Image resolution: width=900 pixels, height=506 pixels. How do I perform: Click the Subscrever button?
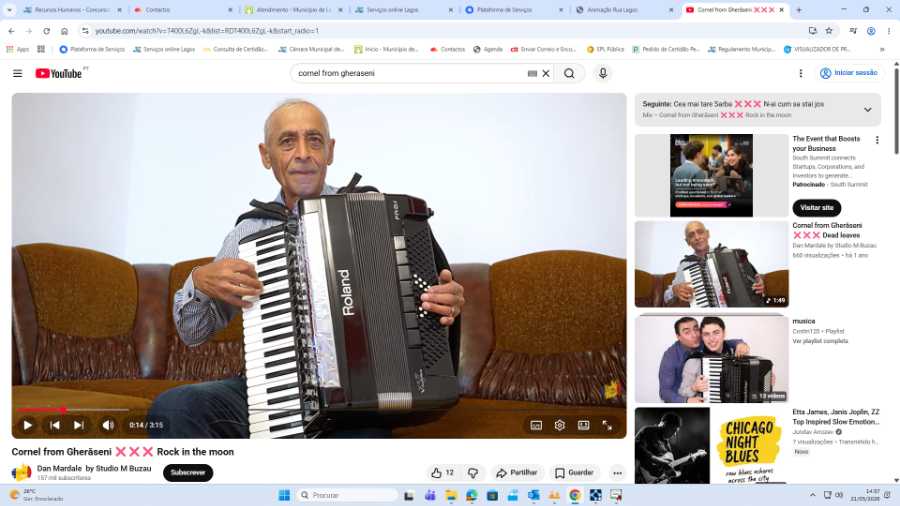pos(188,473)
